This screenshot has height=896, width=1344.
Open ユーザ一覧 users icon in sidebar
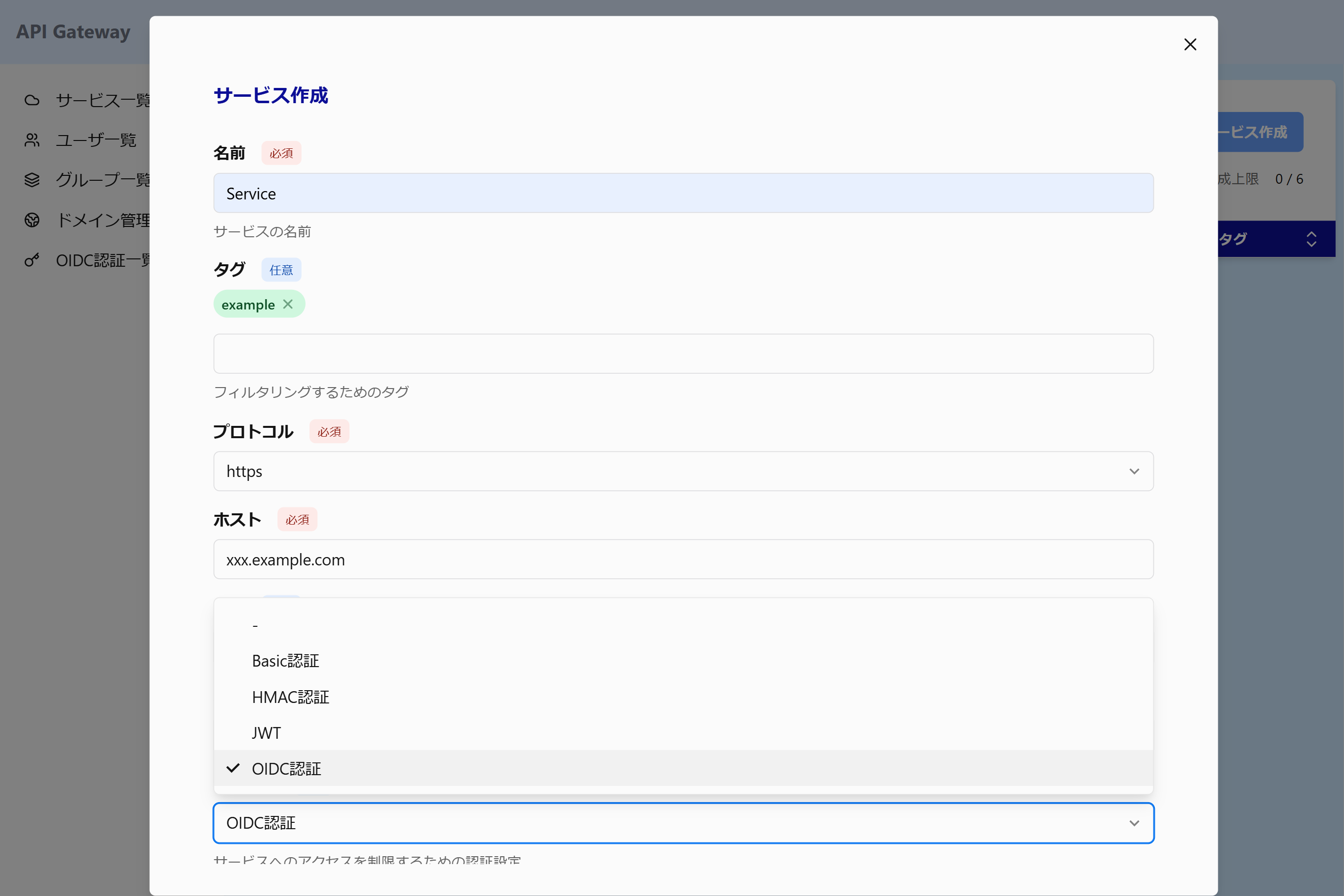pyautogui.click(x=32, y=140)
